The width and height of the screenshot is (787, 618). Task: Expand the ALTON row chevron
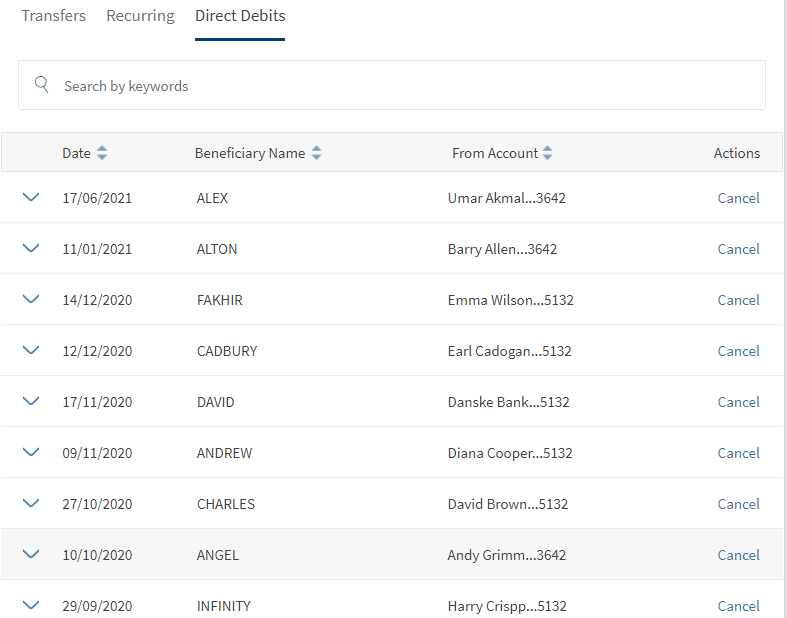31,249
